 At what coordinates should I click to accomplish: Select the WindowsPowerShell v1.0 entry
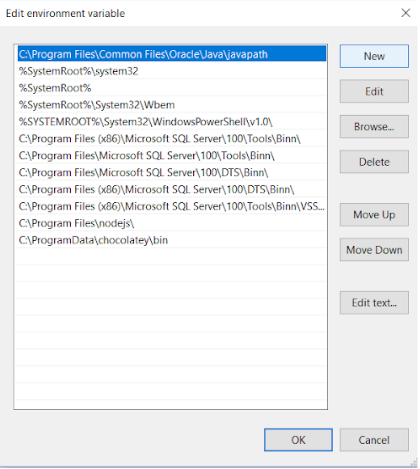tap(171, 122)
